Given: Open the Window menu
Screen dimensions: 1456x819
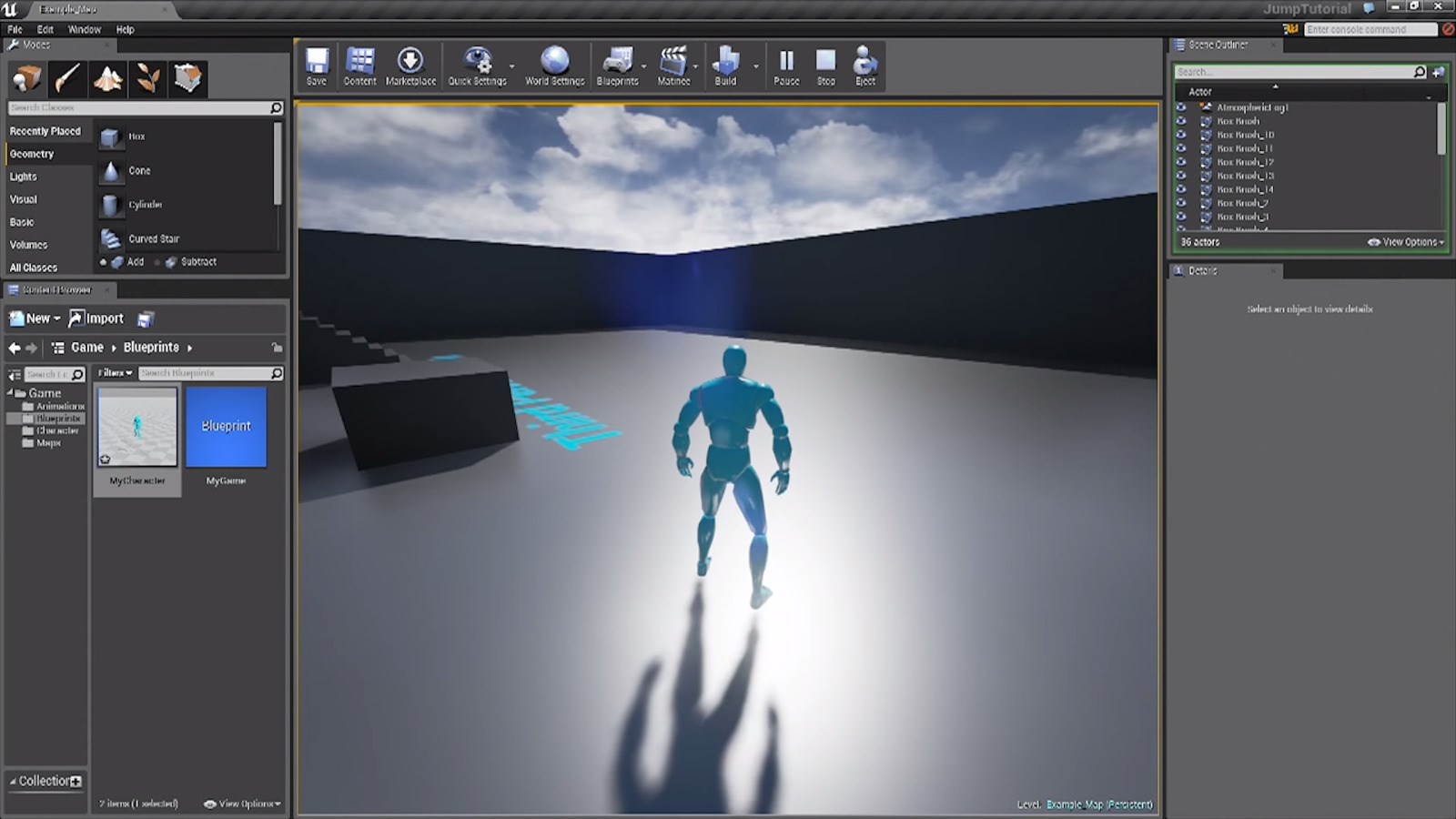Looking at the screenshot, I should click(85, 29).
